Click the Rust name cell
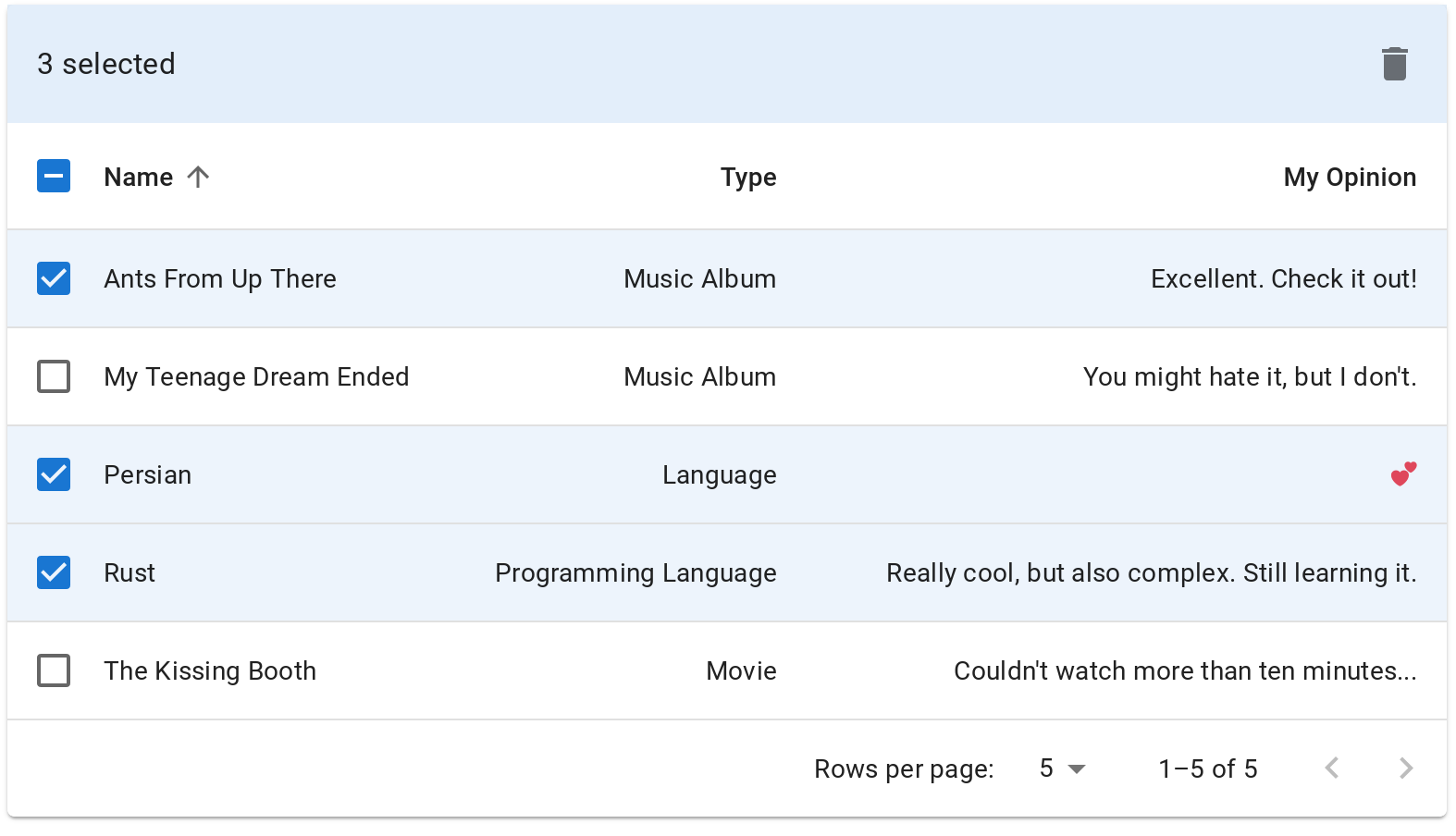The width and height of the screenshot is (1456, 836). [x=130, y=573]
